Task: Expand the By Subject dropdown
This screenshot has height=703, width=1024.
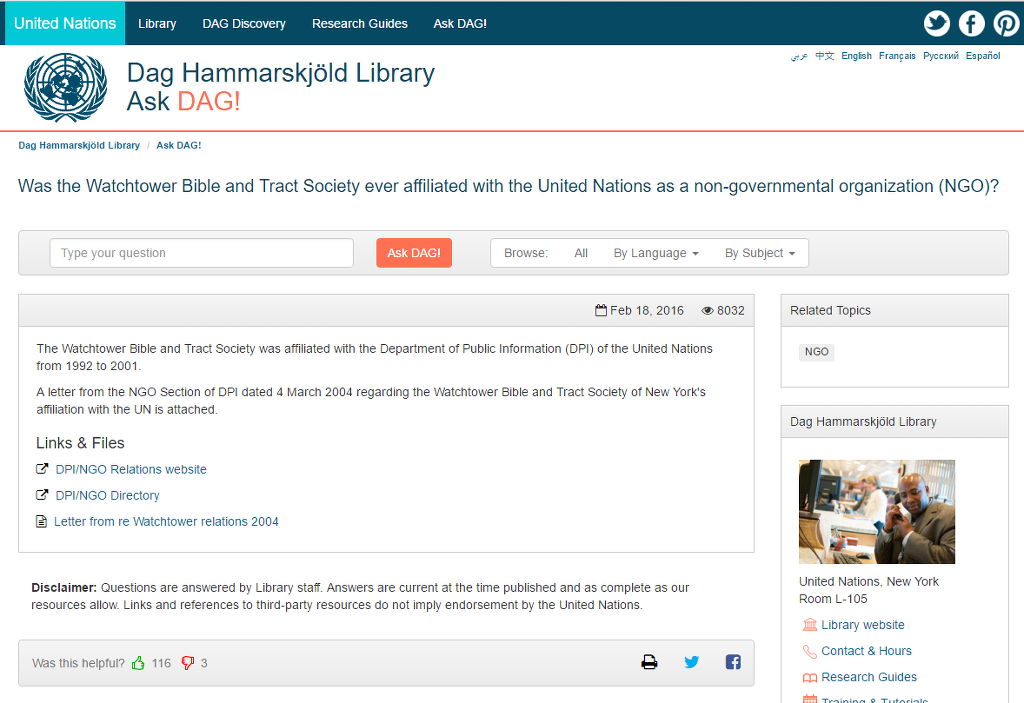Action: click(x=760, y=253)
